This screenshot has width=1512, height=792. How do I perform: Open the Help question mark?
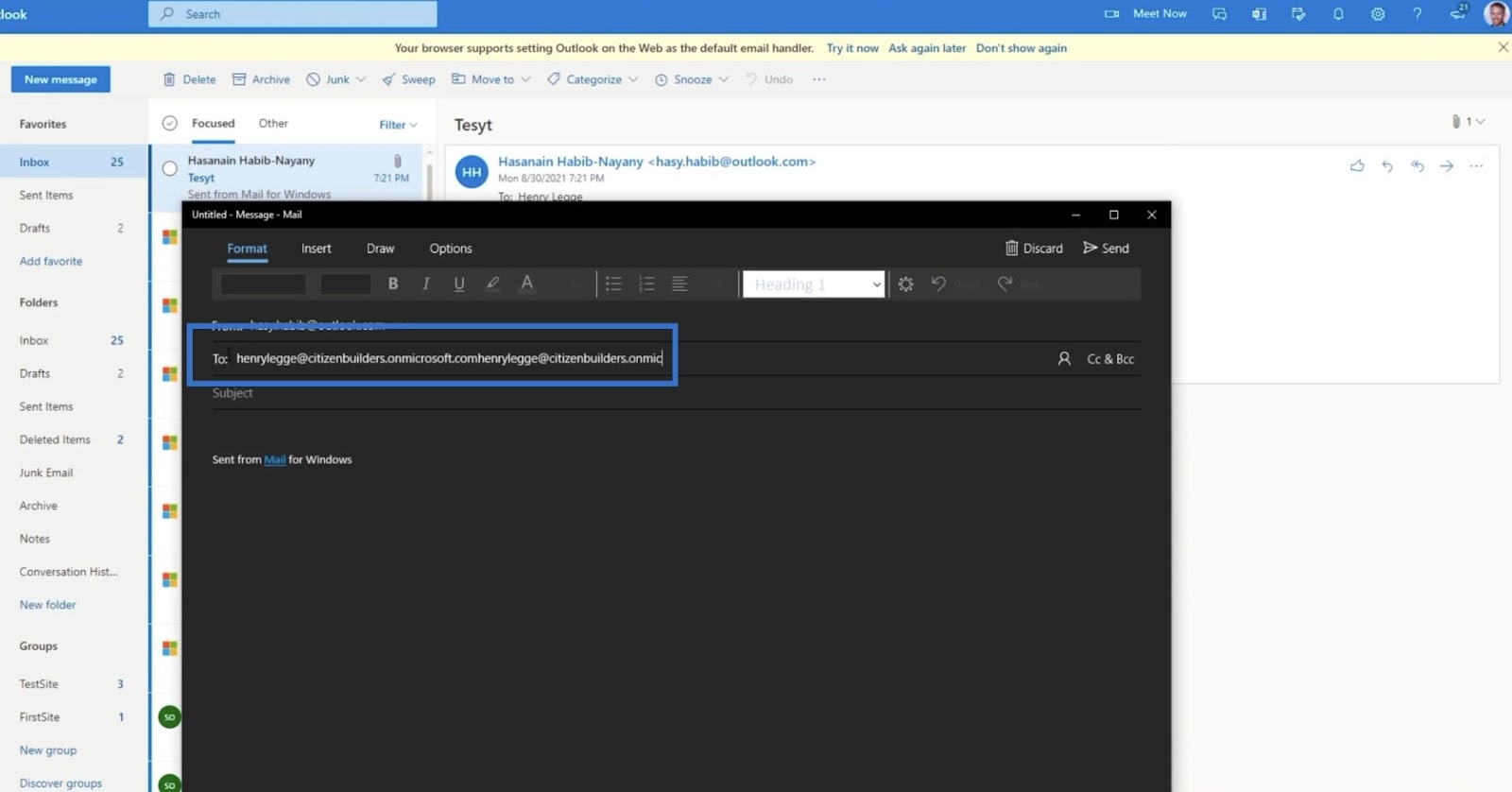(x=1417, y=14)
